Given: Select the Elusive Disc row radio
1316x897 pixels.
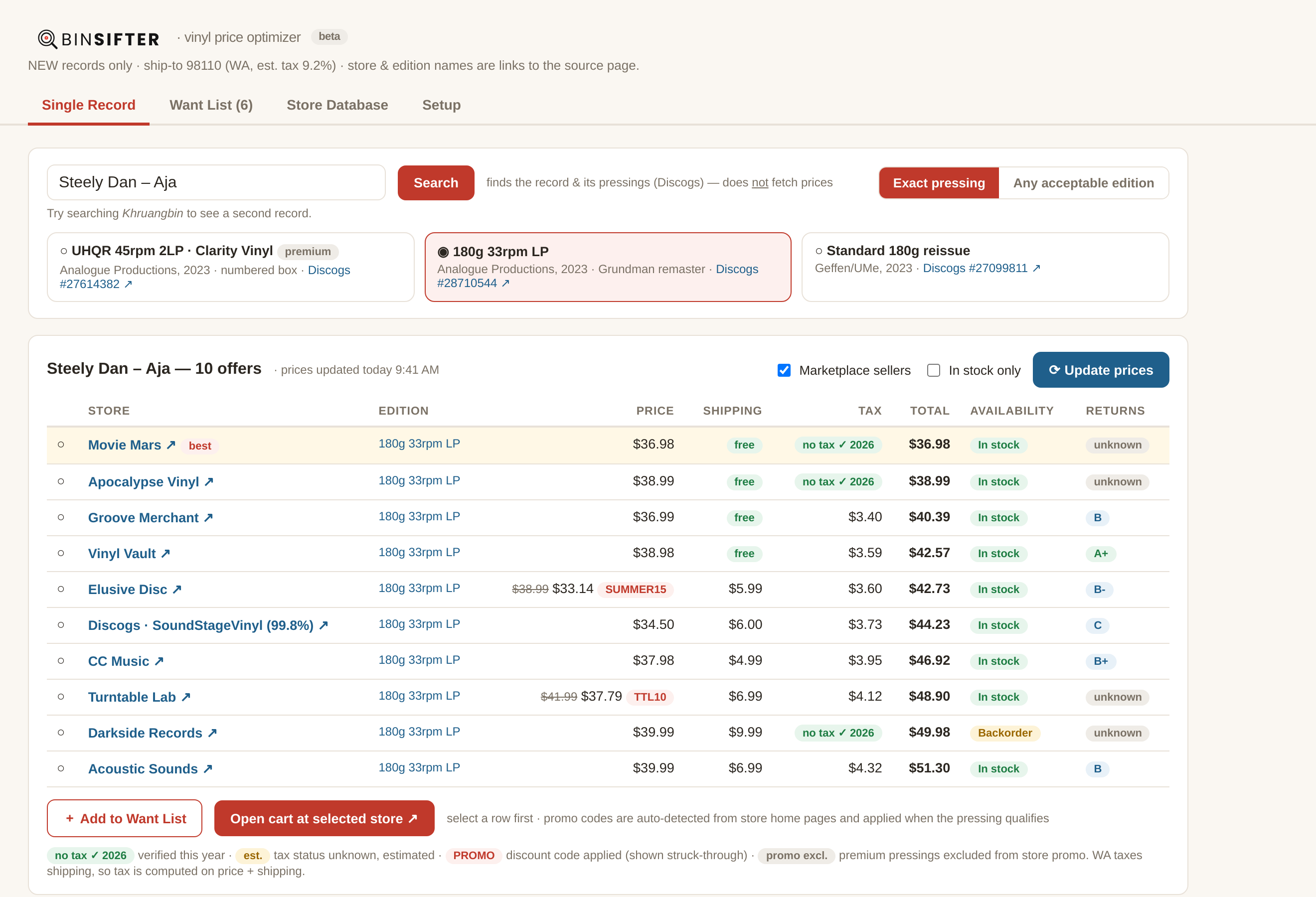Looking at the screenshot, I should click(61, 589).
